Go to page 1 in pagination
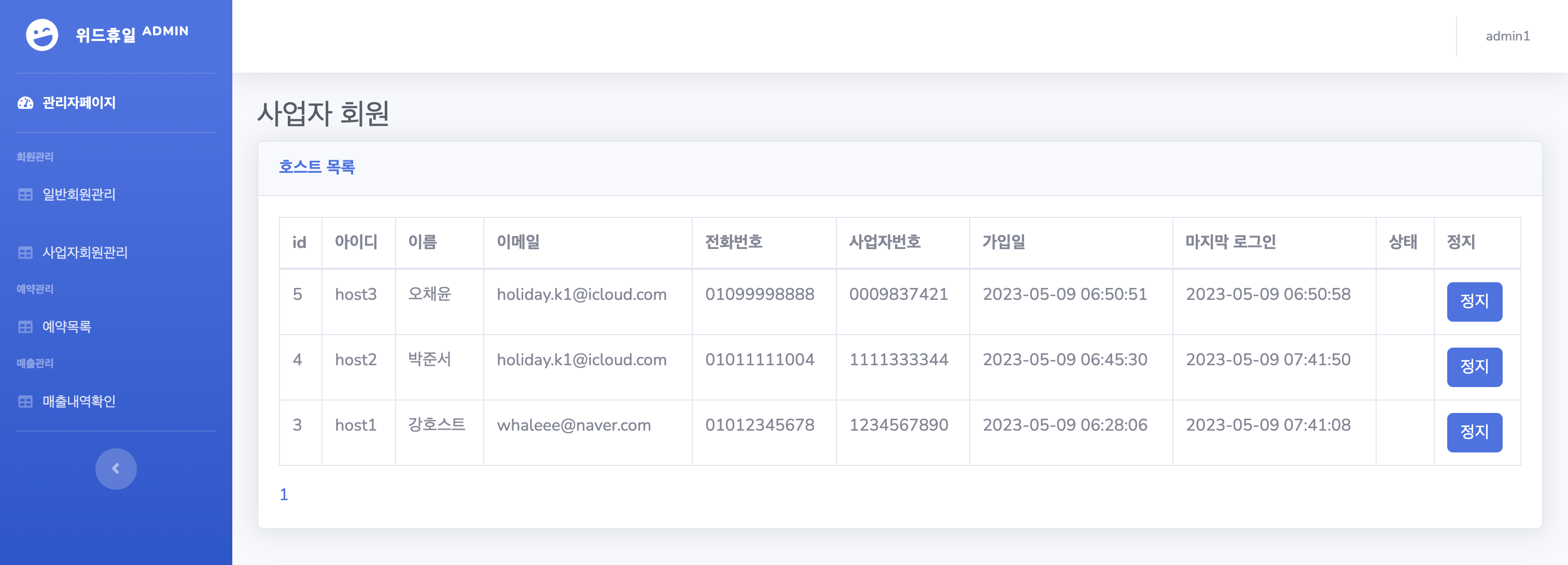Image resolution: width=1568 pixels, height=565 pixels. (284, 494)
